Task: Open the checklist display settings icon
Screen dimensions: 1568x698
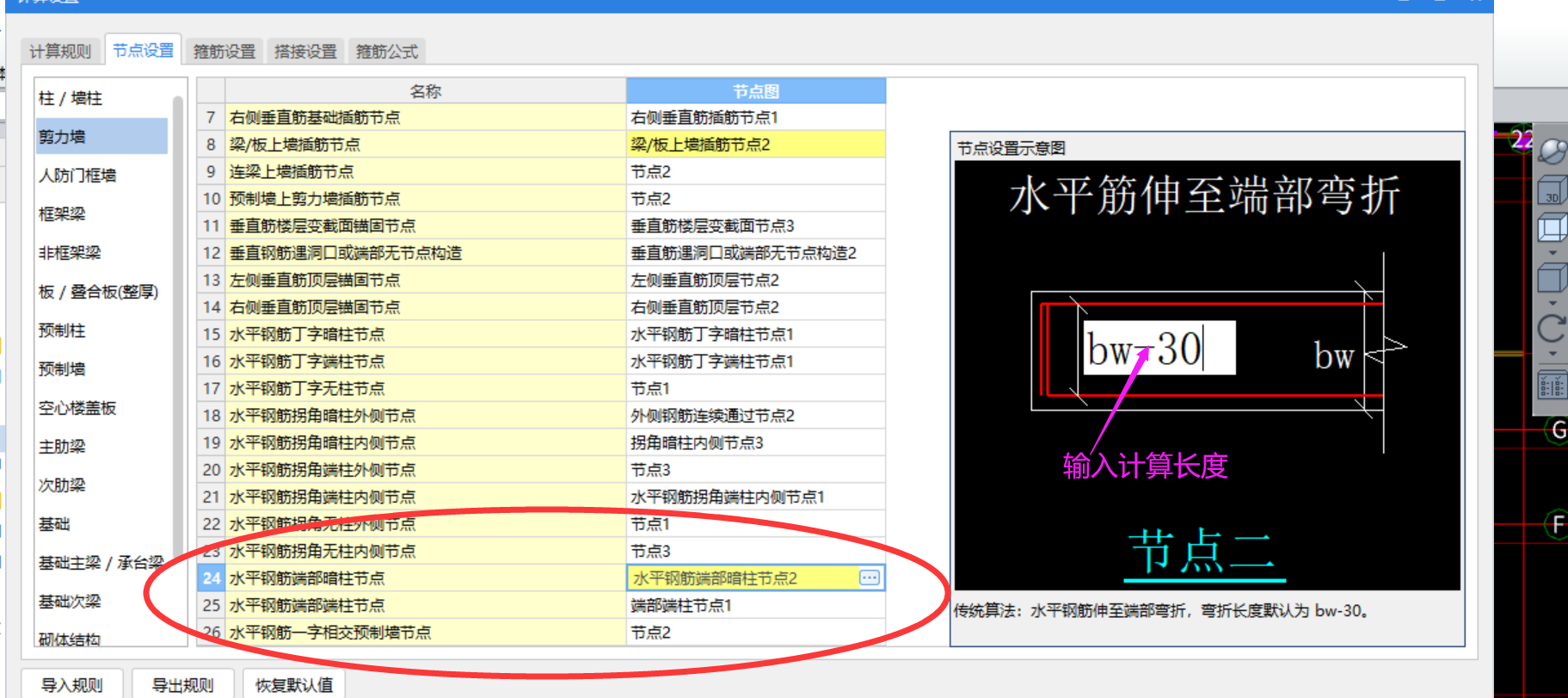Action: 1553,385
